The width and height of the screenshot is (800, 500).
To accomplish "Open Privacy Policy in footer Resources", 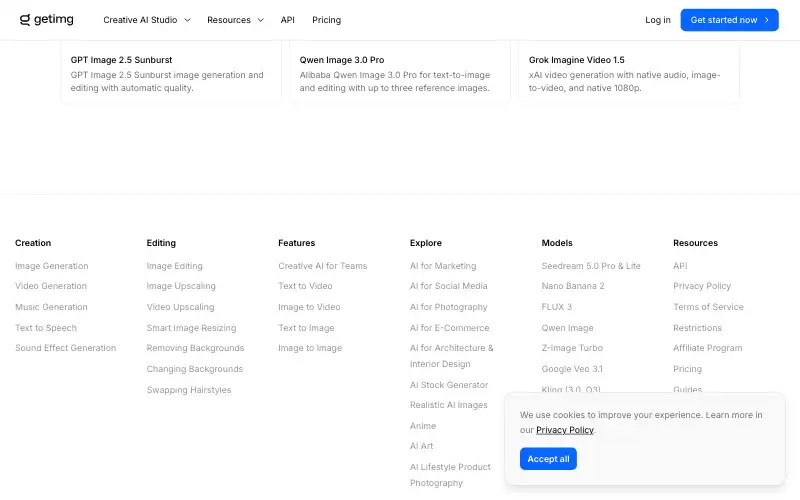I will (x=702, y=286).
